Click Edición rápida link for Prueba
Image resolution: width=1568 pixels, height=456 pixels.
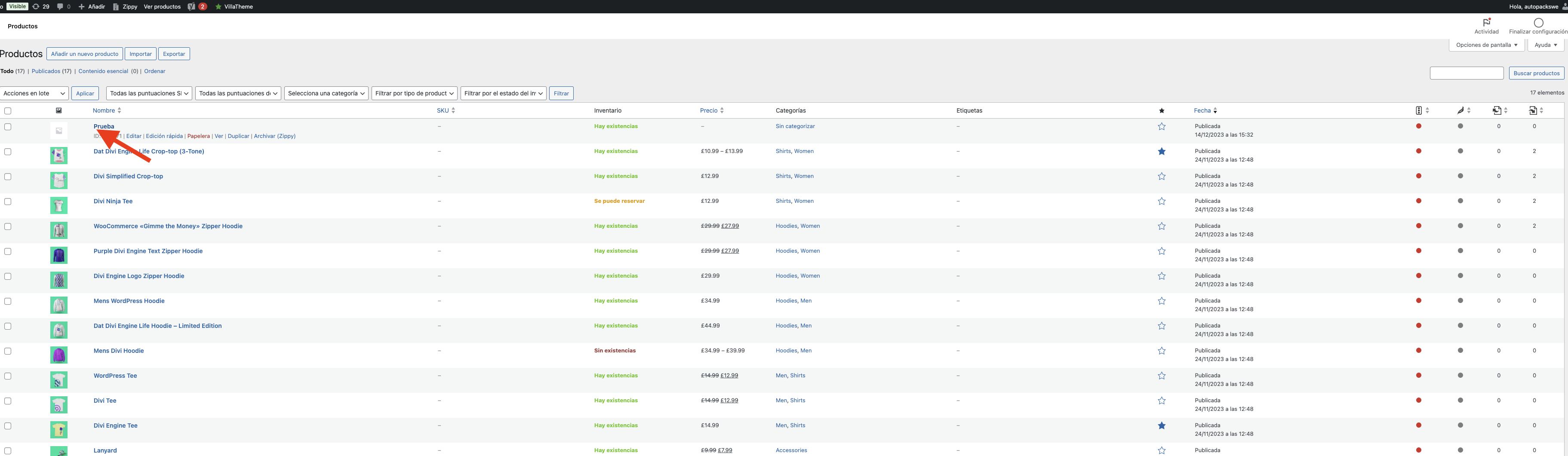click(164, 136)
